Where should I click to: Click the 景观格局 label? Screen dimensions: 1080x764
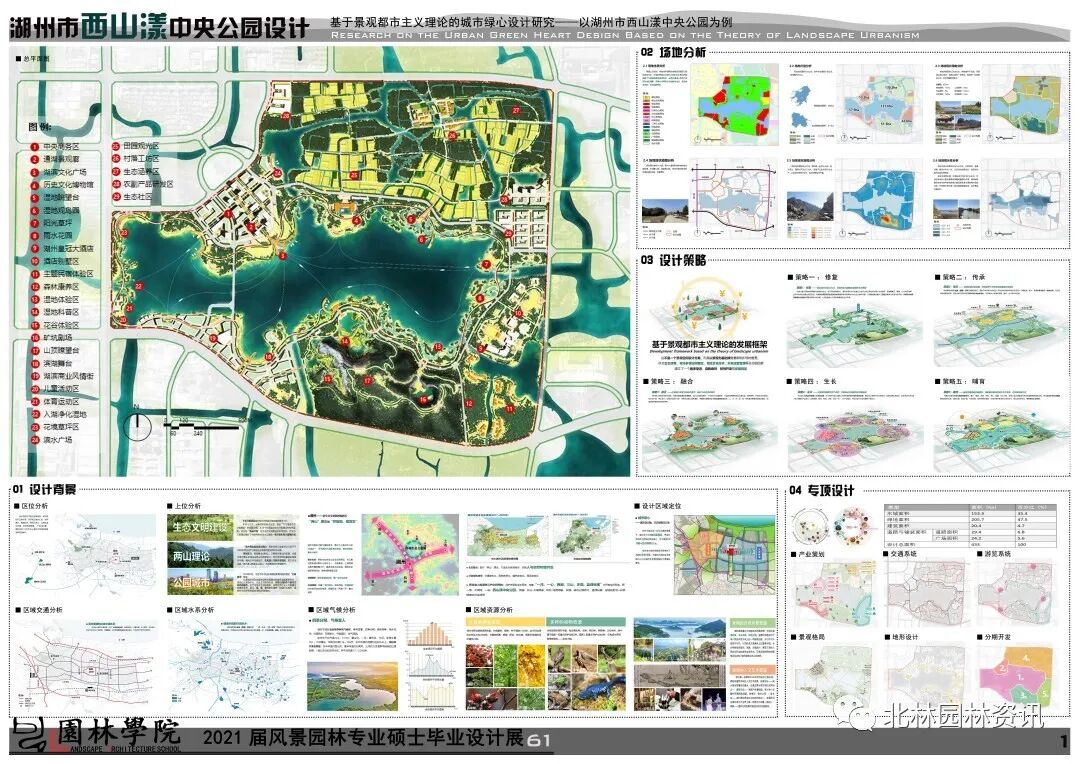click(x=808, y=637)
